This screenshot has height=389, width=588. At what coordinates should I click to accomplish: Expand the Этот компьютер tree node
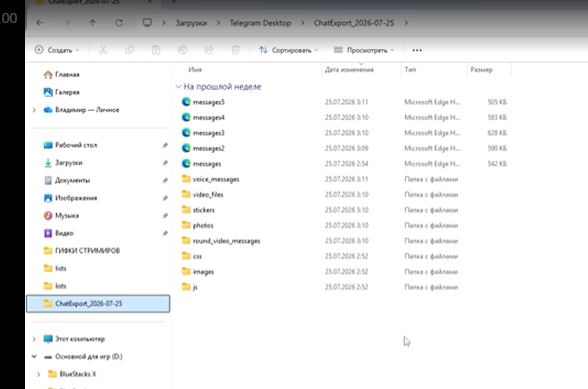click(x=34, y=339)
